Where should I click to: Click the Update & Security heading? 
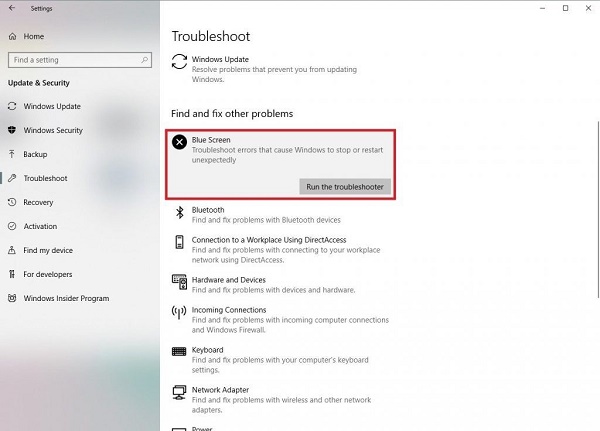tap(39, 83)
